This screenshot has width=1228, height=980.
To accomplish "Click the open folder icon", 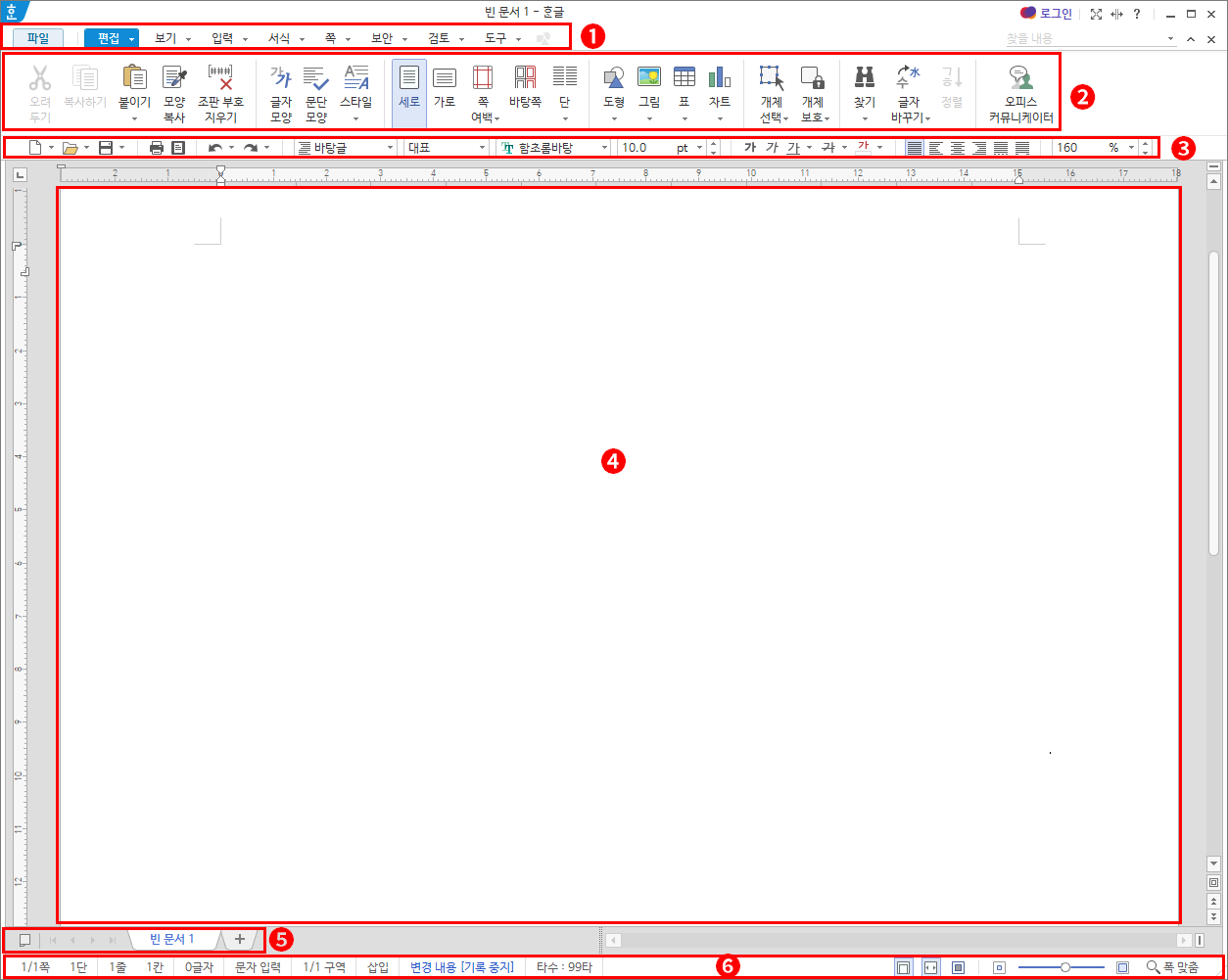I will tap(70, 148).
